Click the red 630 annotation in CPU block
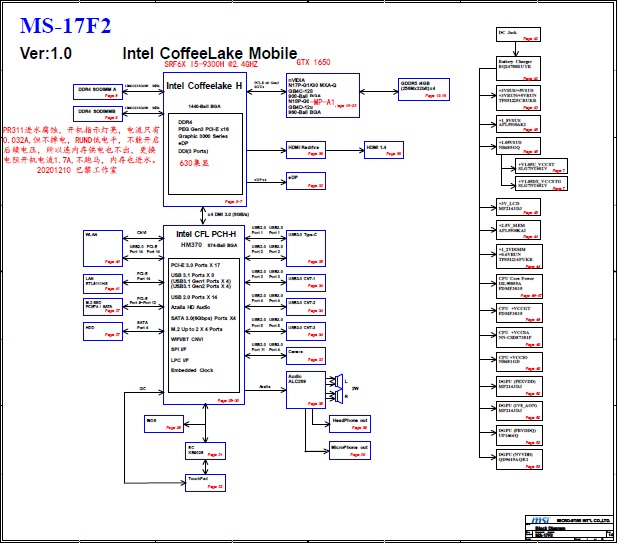 tap(194, 163)
